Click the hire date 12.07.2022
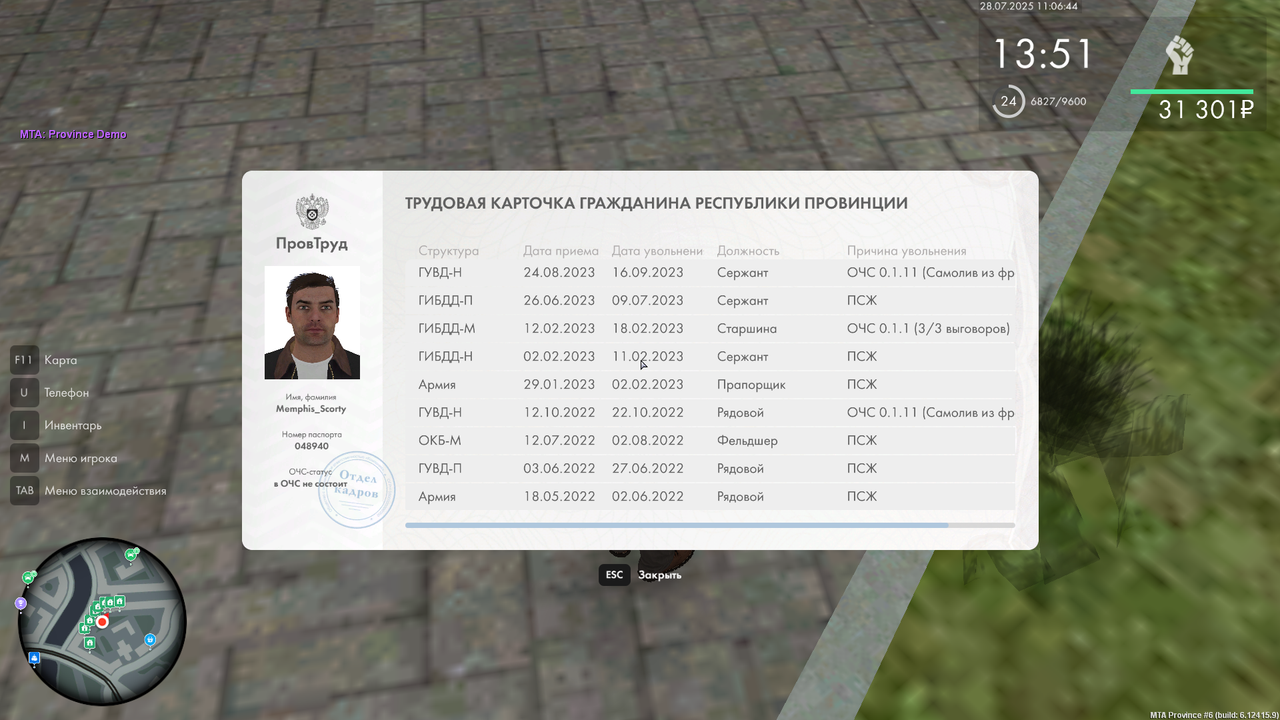 point(559,441)
